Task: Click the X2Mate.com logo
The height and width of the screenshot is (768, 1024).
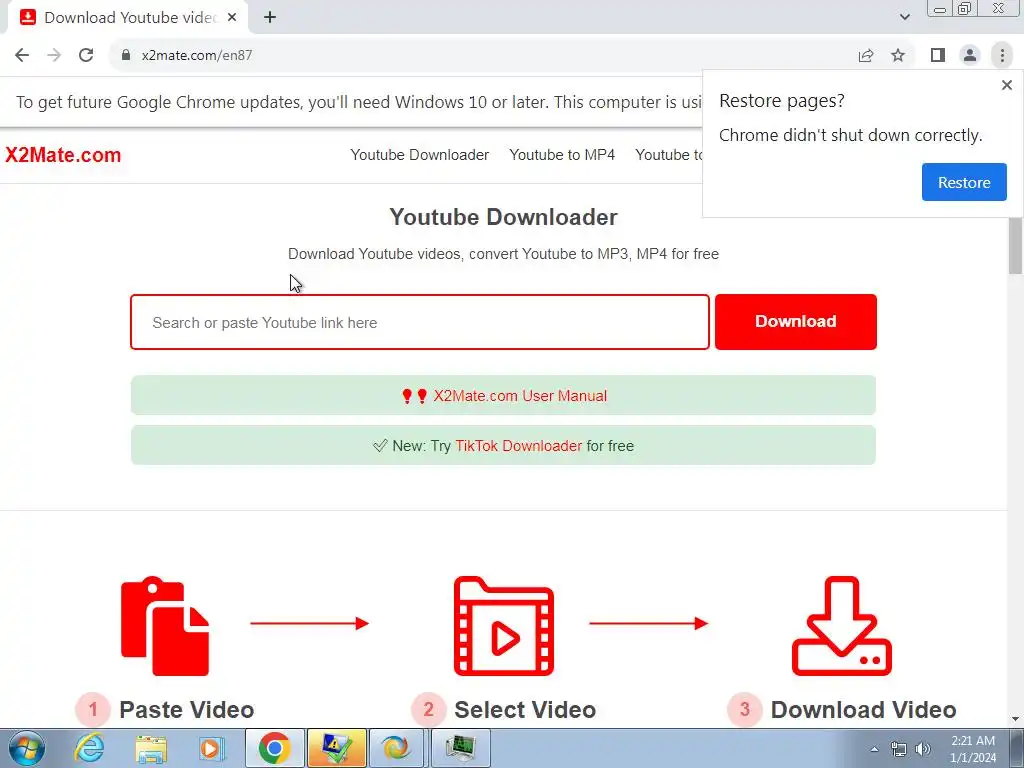Action: [63, 155]
